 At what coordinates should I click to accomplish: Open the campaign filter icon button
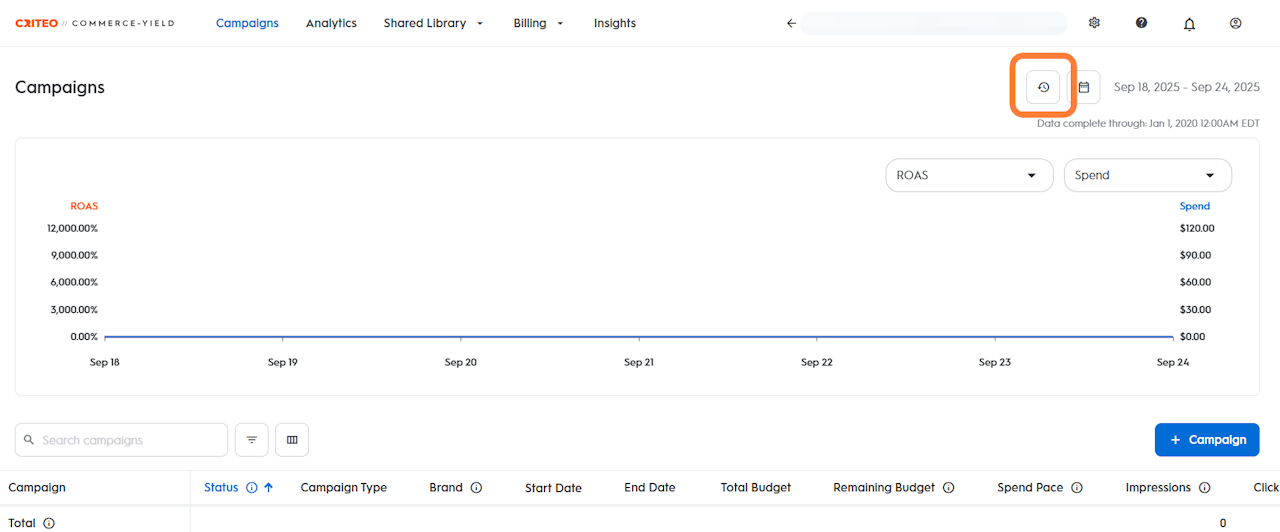[x=252, y=440]
